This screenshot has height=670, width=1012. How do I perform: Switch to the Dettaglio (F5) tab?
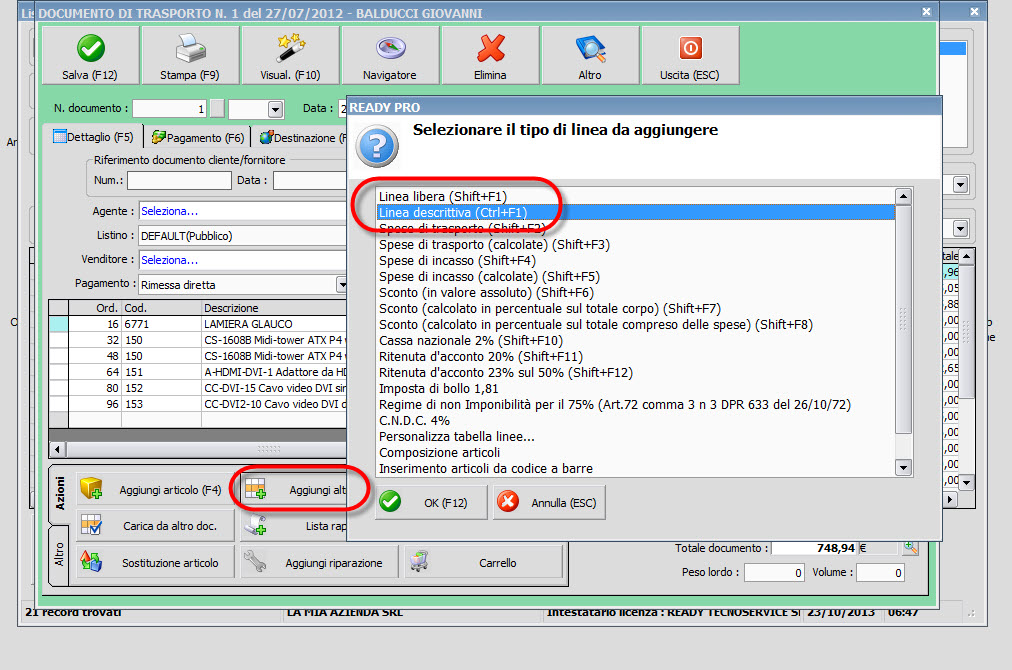[94, 137]
